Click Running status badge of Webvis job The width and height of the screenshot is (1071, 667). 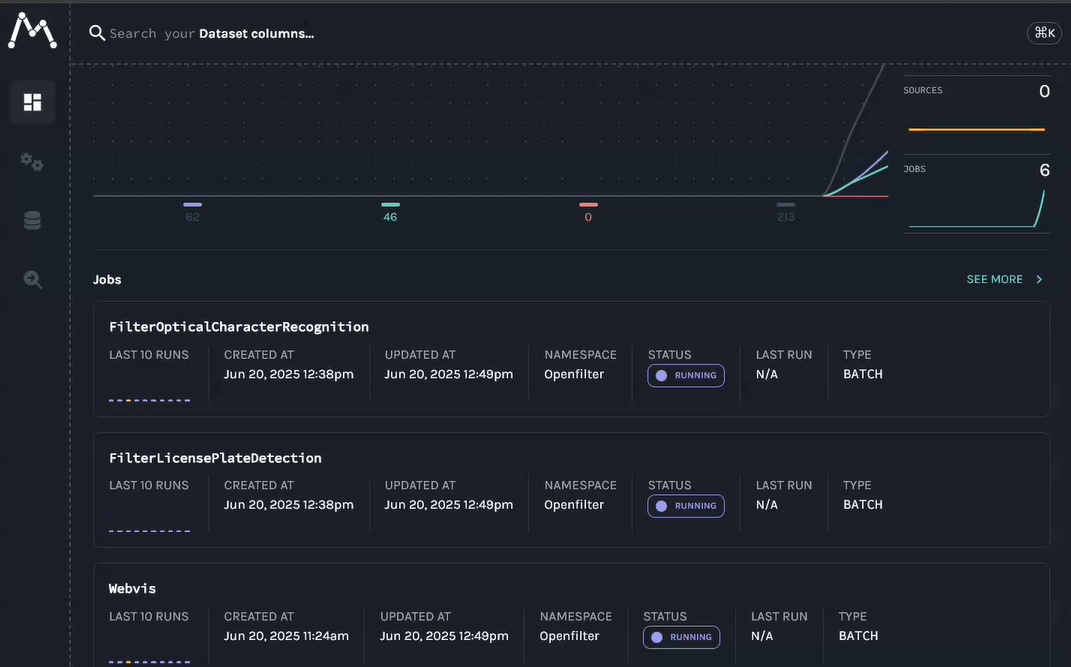click(681, 637)
